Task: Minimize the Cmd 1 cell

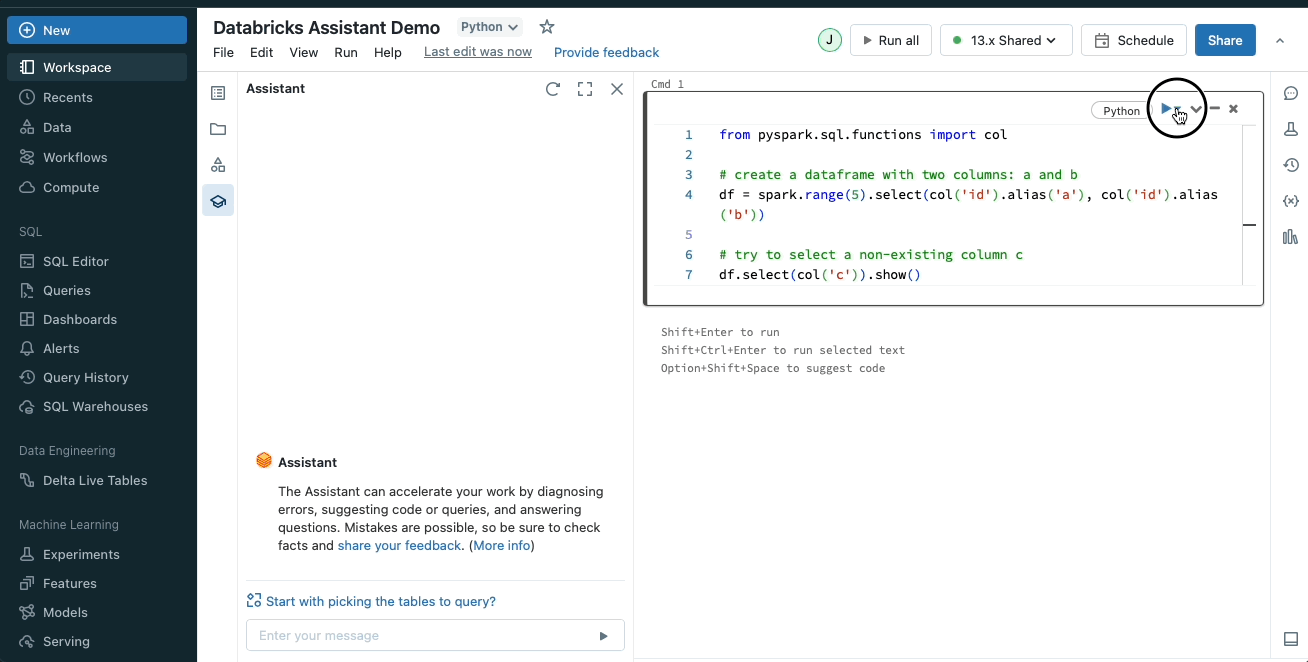Action: [x=1215, y=109]
